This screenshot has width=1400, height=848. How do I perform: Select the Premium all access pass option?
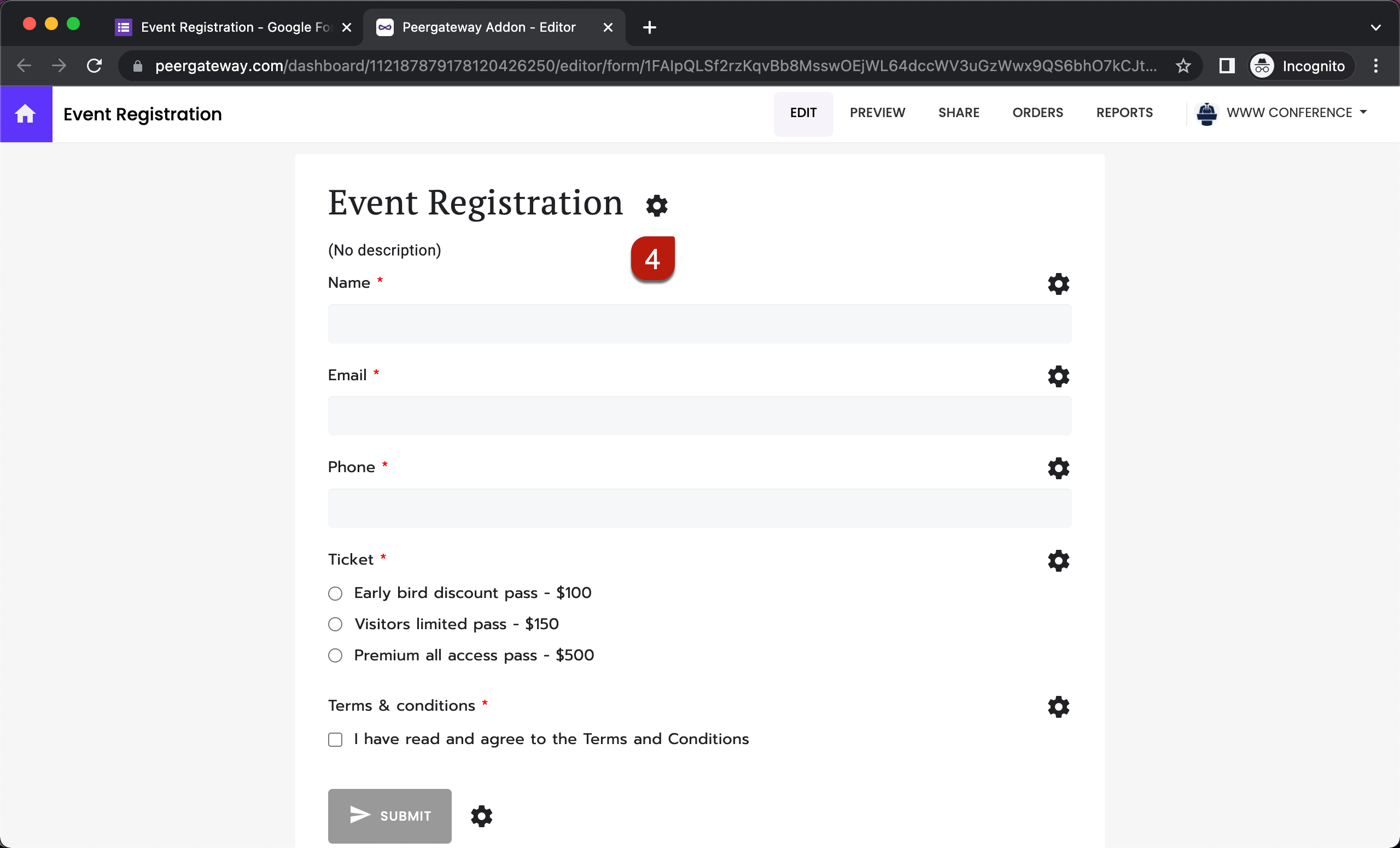pyautogui.click(x=335, y=655)
